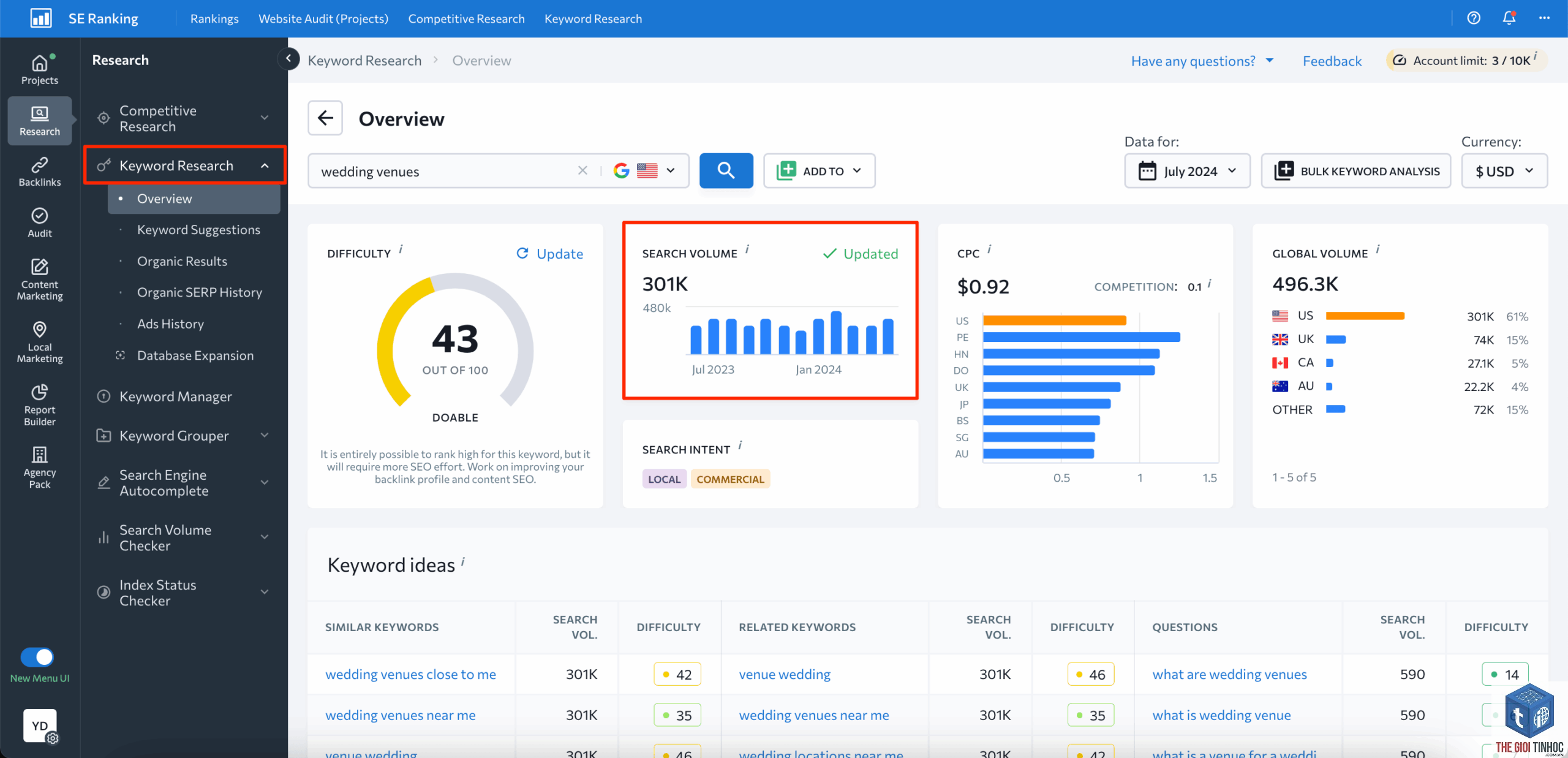Viewport: 1568px width, 758px height.
Task: Select Organic SERP History in sidebar
Action: click(200, 292)
